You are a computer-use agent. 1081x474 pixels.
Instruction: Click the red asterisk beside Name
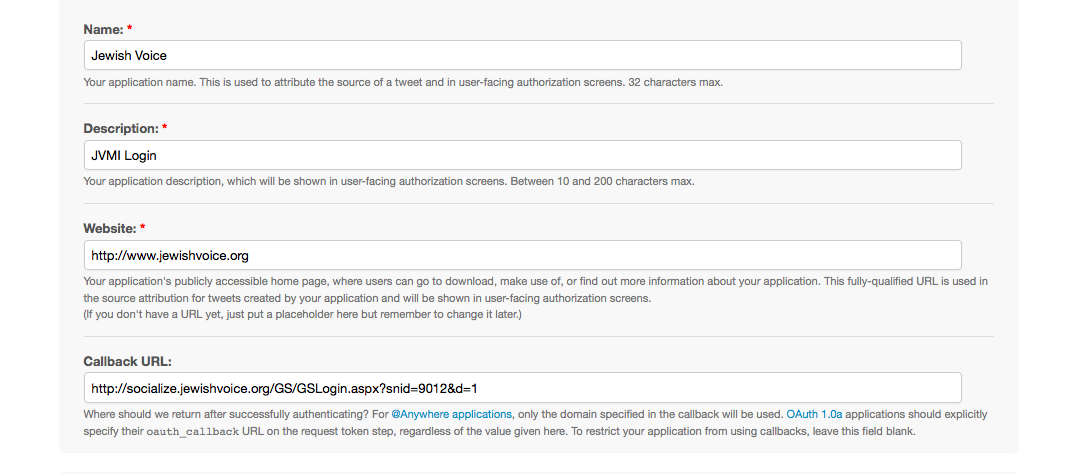(x=130, y=28)
